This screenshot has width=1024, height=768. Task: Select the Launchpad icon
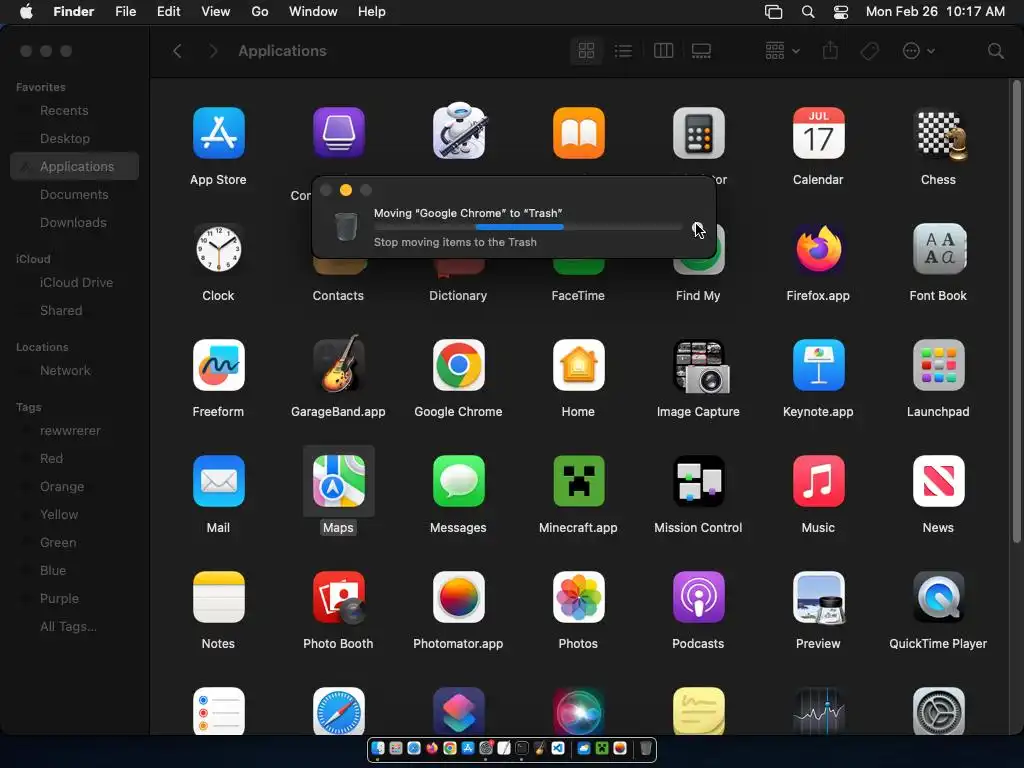click(x=938, y=365)
